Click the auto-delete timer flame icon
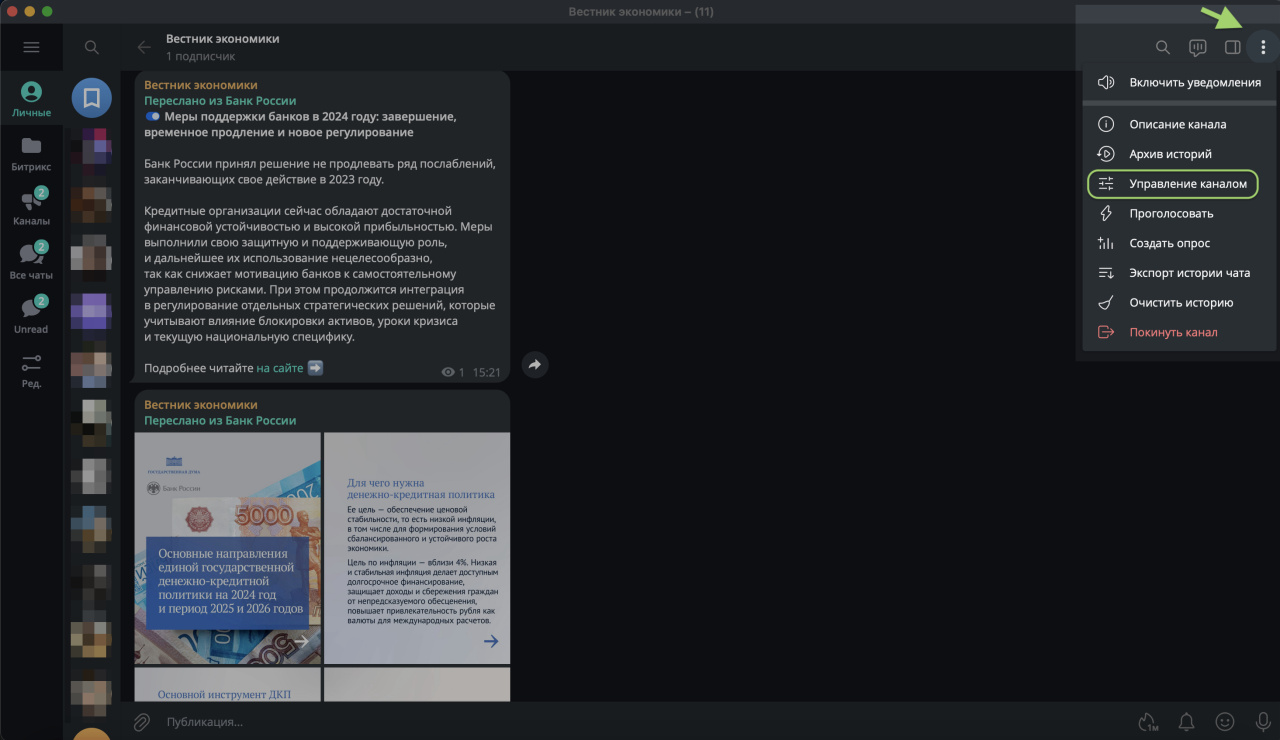 [x=1148, y=722]
